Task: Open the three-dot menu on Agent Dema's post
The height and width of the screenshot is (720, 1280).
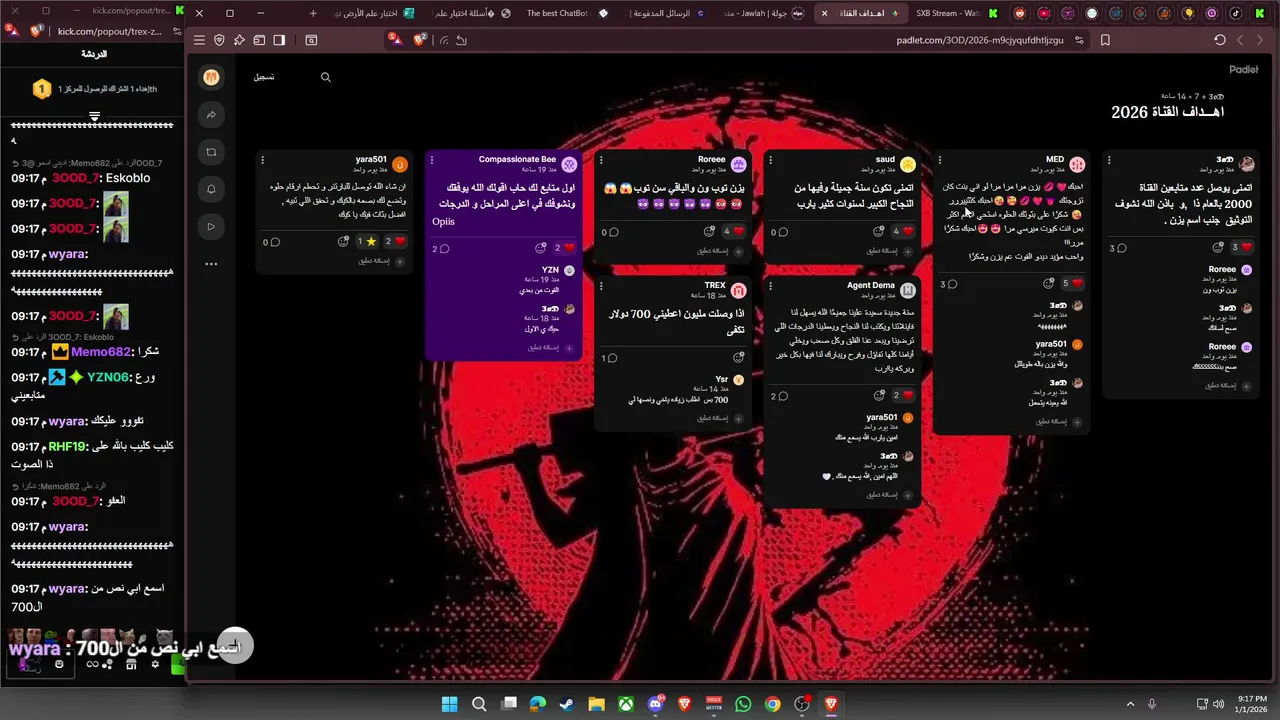Action: pyautogui.click(x=771, y=286)
